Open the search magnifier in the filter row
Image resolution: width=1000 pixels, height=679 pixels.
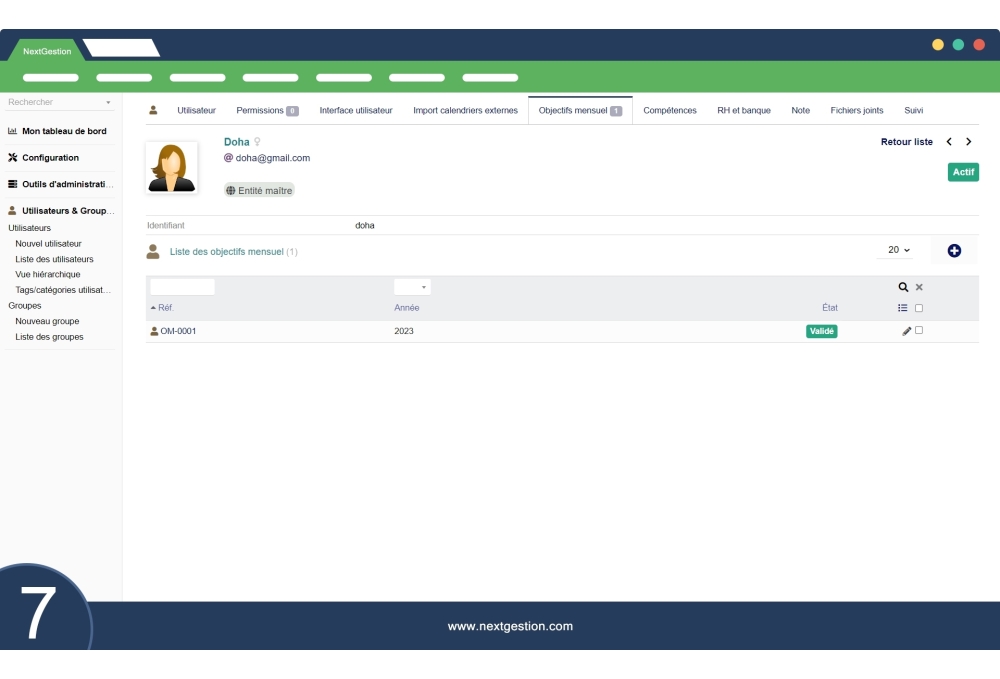(x=903, y=287)
